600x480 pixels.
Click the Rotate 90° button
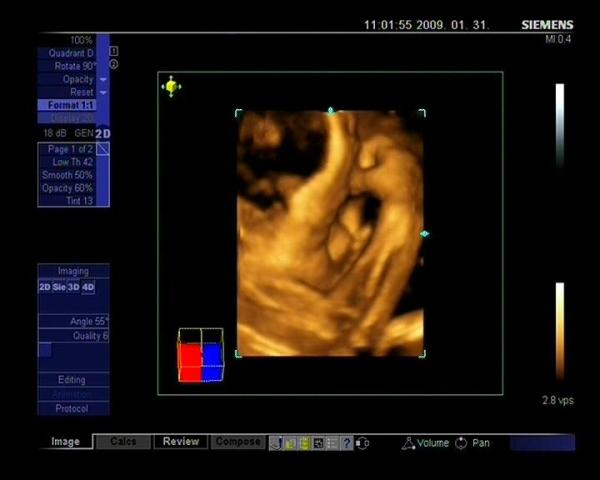pos(74,66)
